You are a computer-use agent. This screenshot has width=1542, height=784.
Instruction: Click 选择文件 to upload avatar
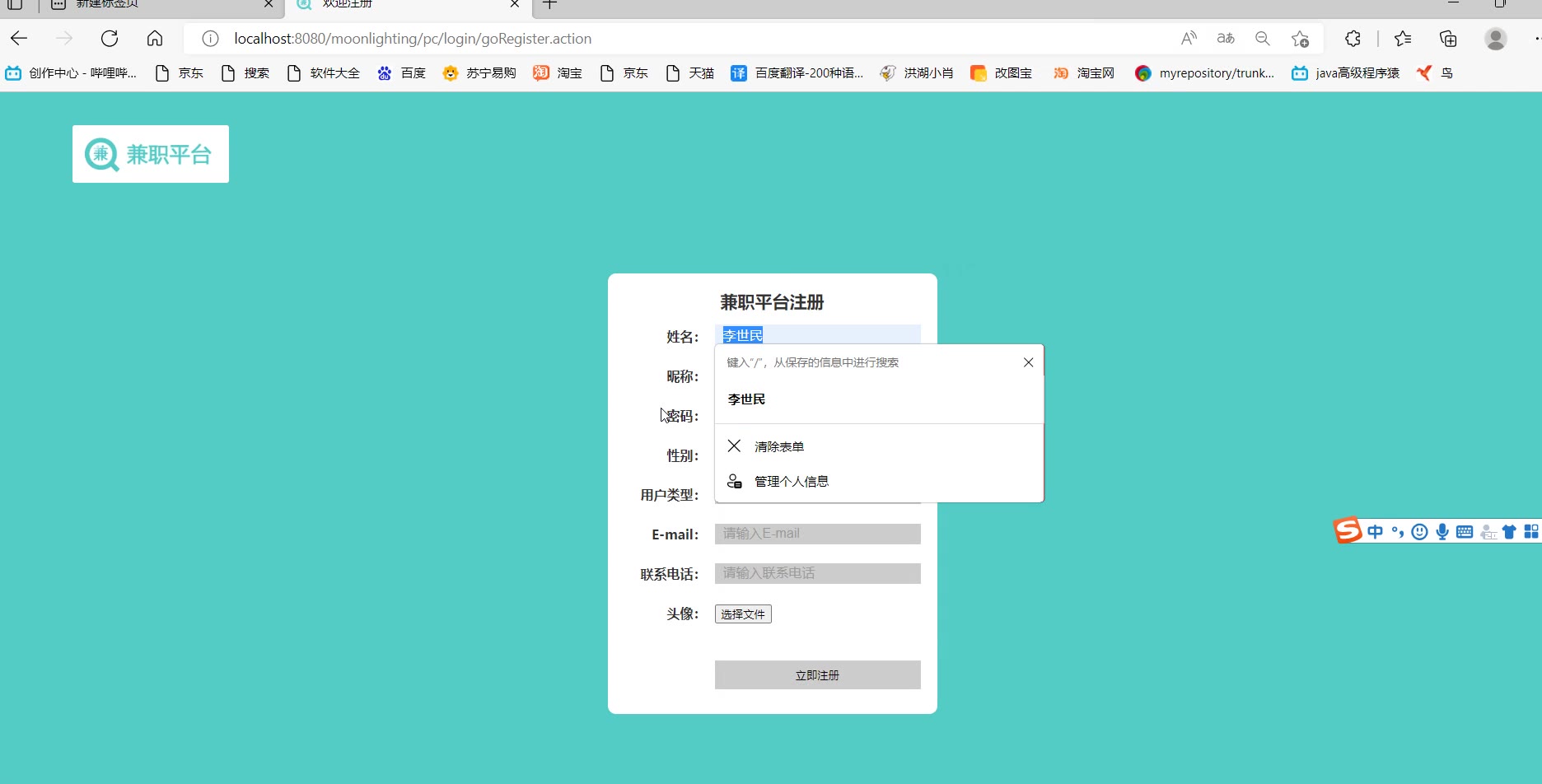(x=743, y=614)
